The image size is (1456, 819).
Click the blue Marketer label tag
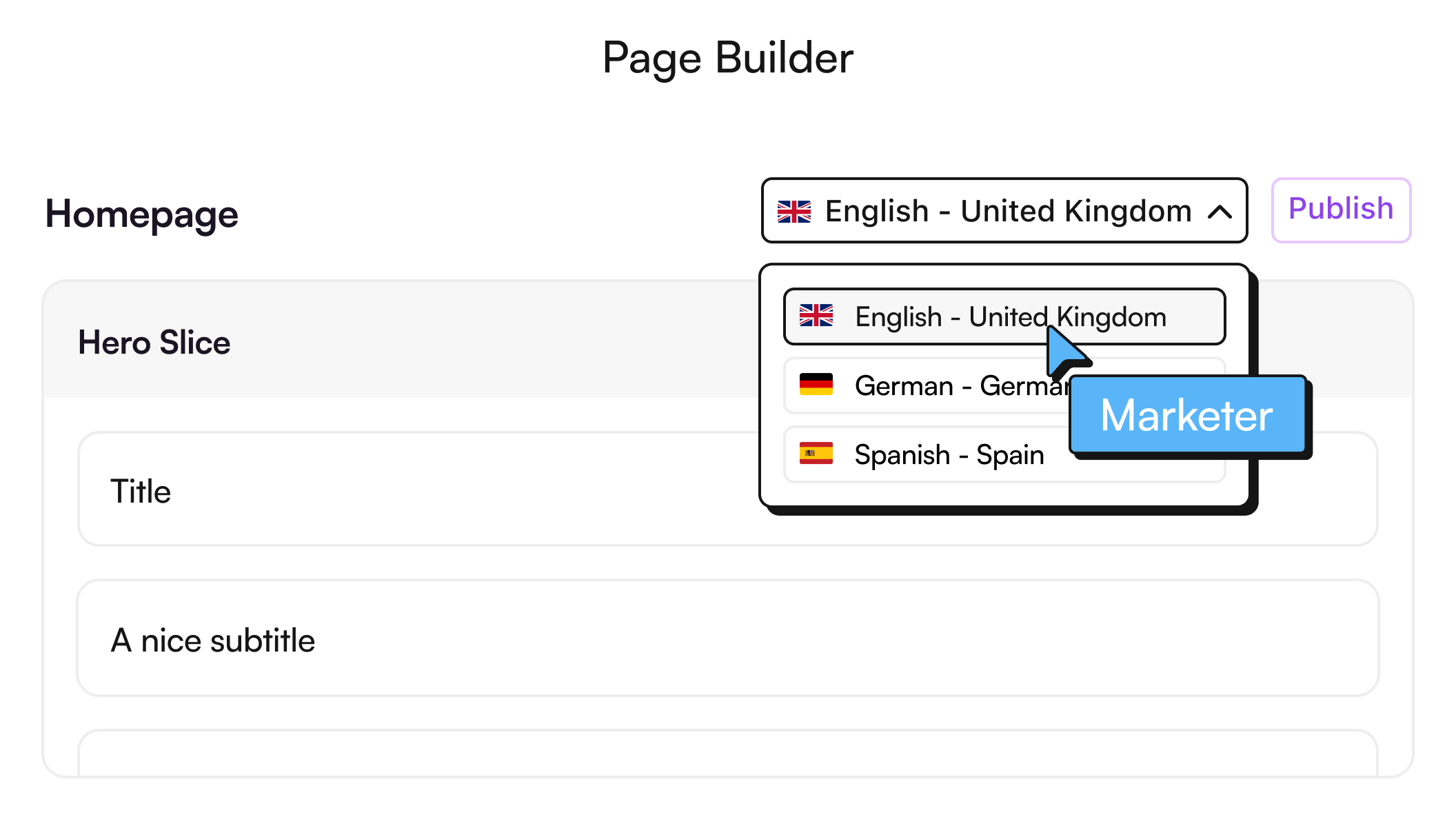coord(1187,415)
